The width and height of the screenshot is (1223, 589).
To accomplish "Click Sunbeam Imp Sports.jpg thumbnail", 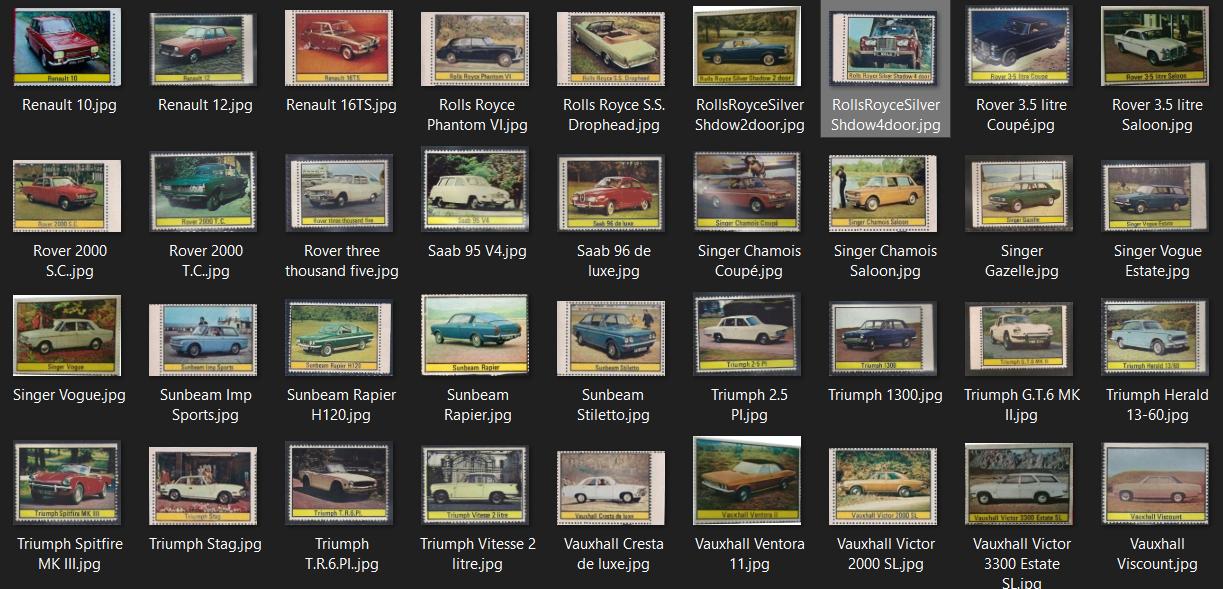I will point(203,340).
